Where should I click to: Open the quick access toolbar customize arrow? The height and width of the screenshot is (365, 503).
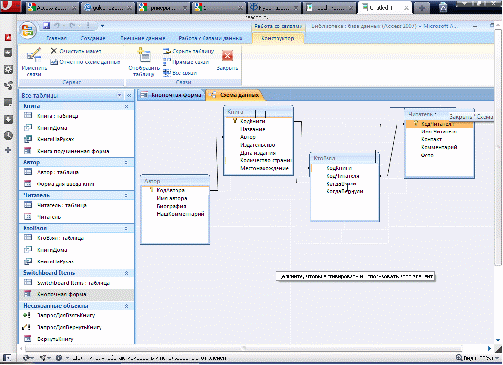tap(102, 26)
